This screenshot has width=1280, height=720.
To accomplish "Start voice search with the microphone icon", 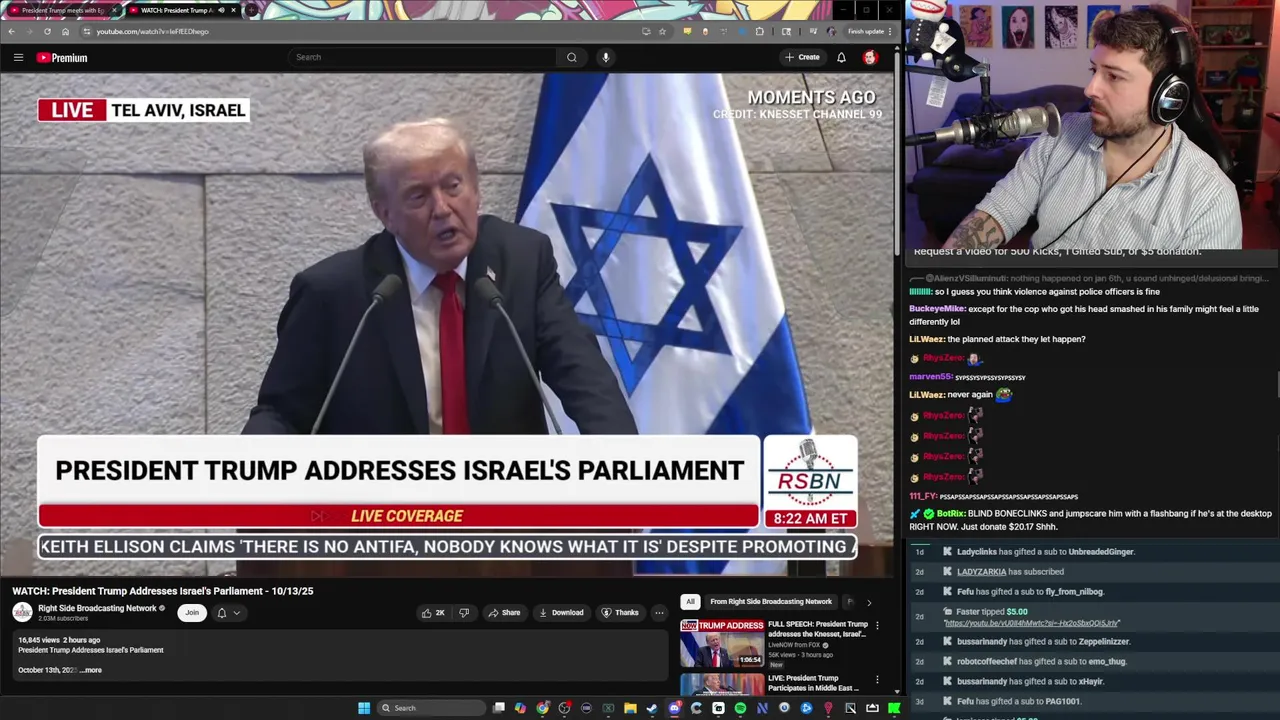I will (605, 57).
